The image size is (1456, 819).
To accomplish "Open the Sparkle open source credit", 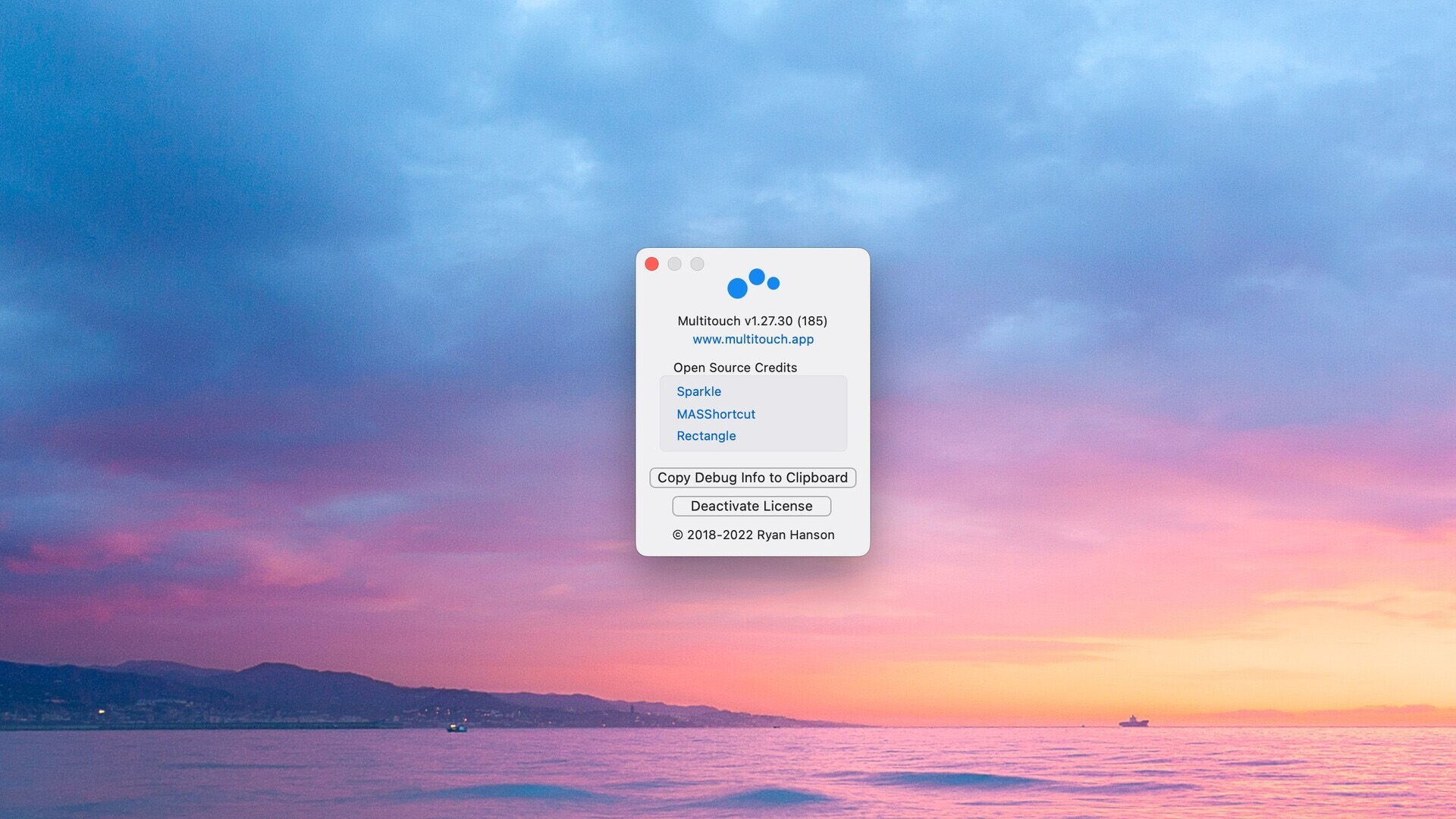I will (698, 391).
